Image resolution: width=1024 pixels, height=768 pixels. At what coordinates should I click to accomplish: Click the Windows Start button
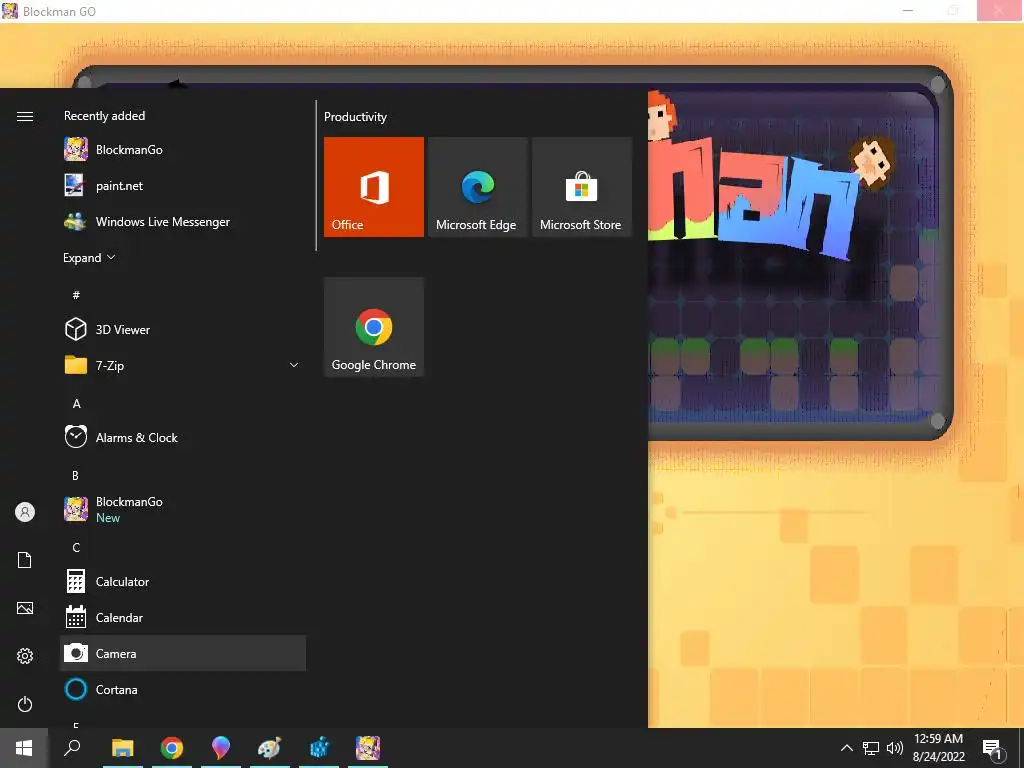coord(24,748)
